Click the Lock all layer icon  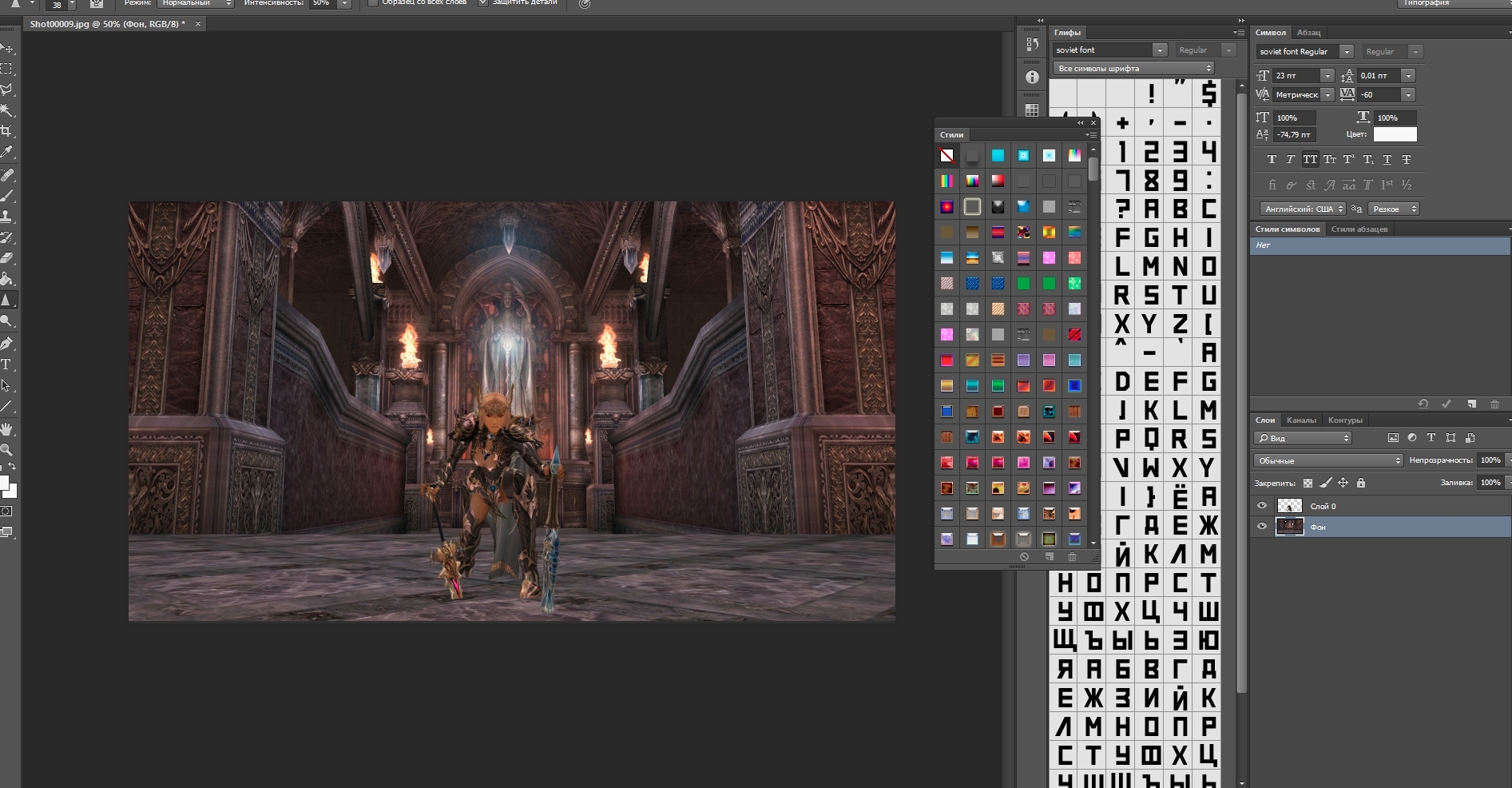1361,483
